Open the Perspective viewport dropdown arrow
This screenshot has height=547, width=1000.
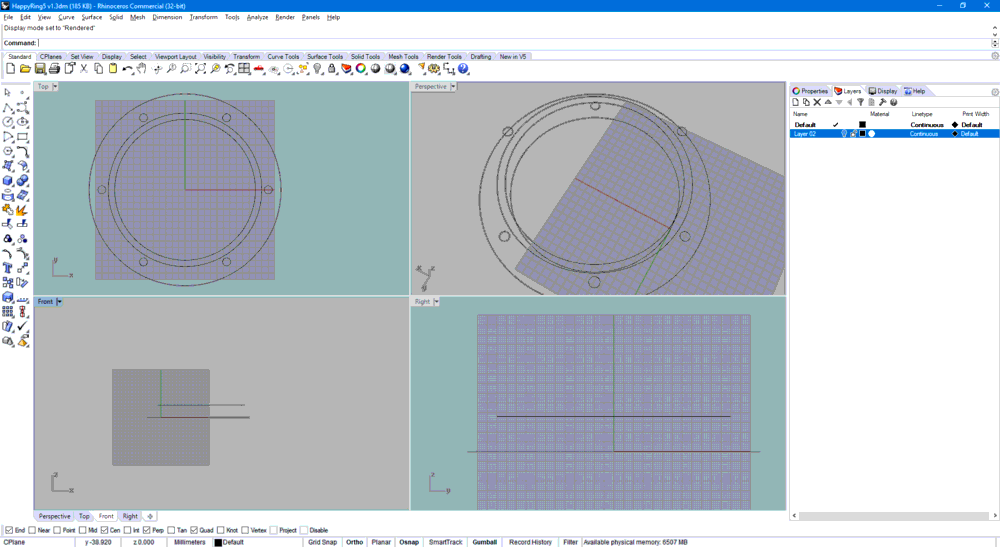[x=453, y=86]
